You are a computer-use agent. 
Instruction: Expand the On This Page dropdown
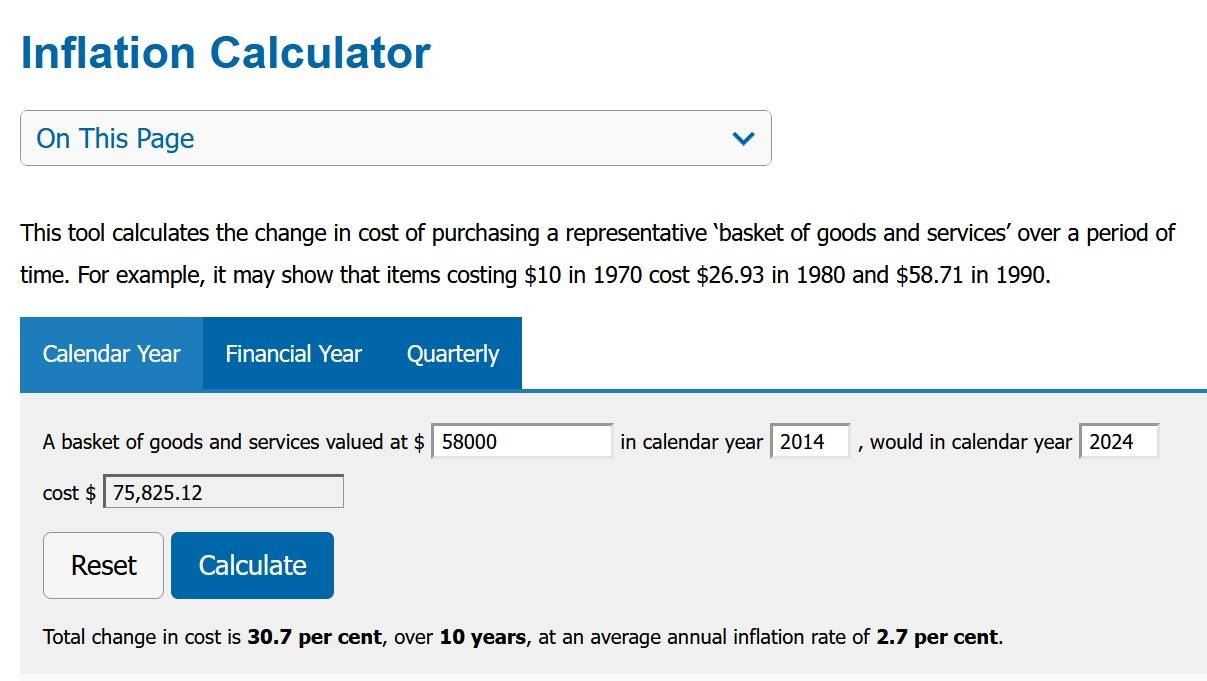[396, 138]
